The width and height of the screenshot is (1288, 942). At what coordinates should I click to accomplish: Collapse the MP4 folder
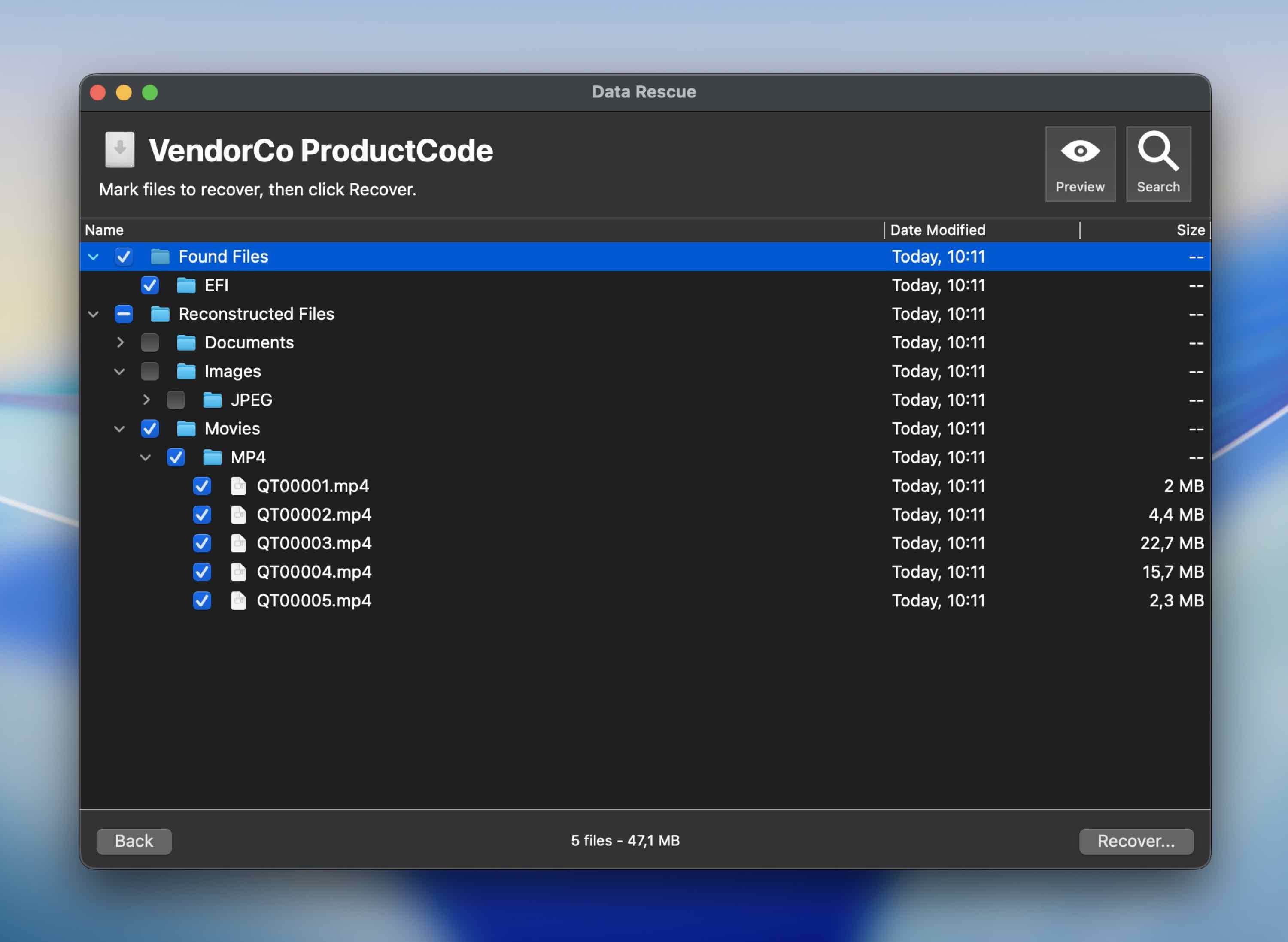[x=146, y=458]
